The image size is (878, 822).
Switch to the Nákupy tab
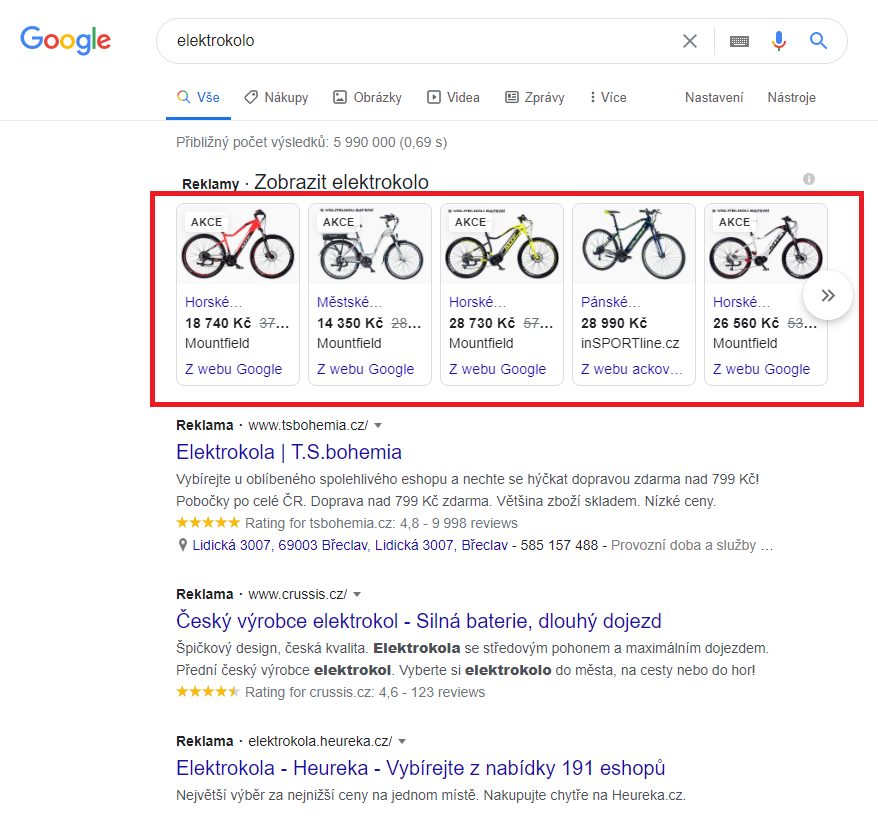pyautogui.click(x=276, y=97)
